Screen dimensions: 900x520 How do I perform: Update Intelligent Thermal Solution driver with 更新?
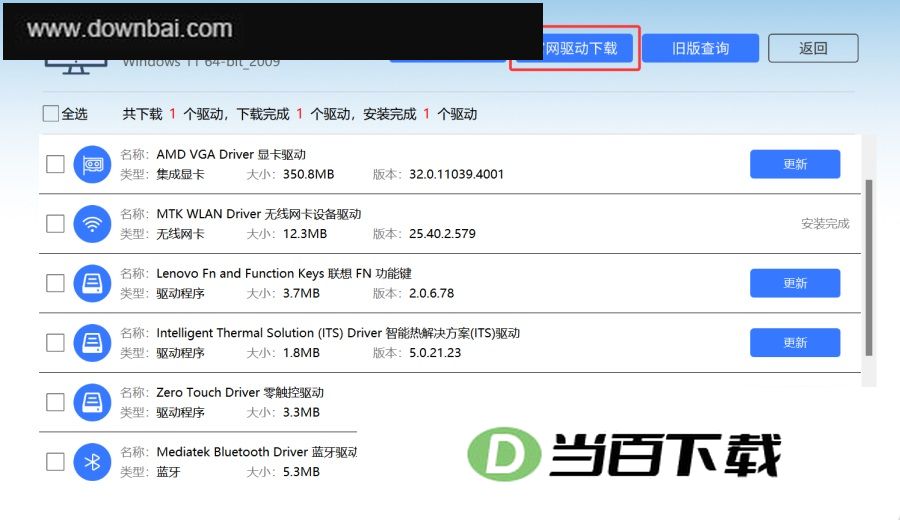[795, 343]
